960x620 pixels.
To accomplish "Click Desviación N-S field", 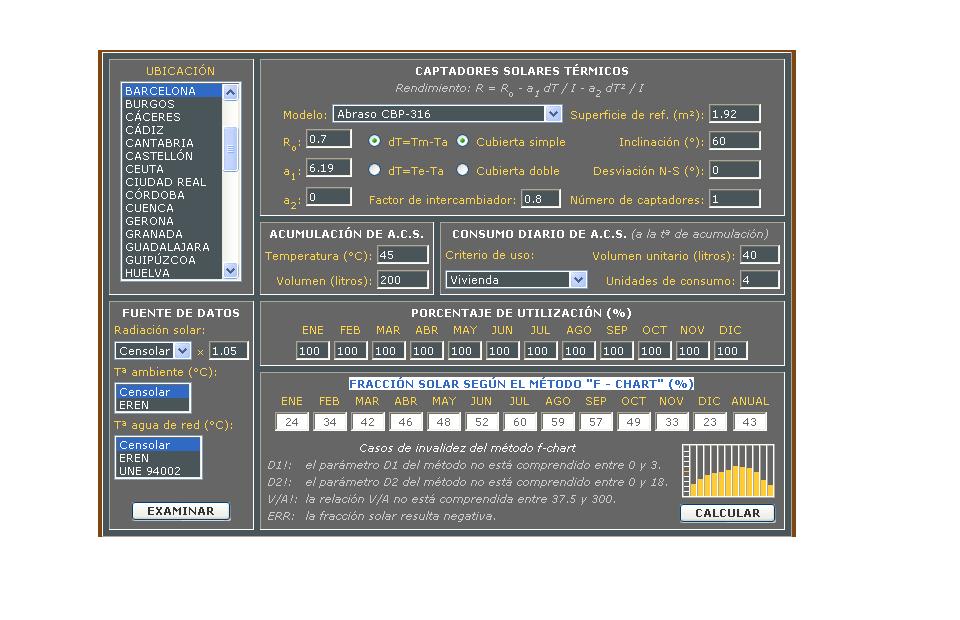I will coord(735,170).
